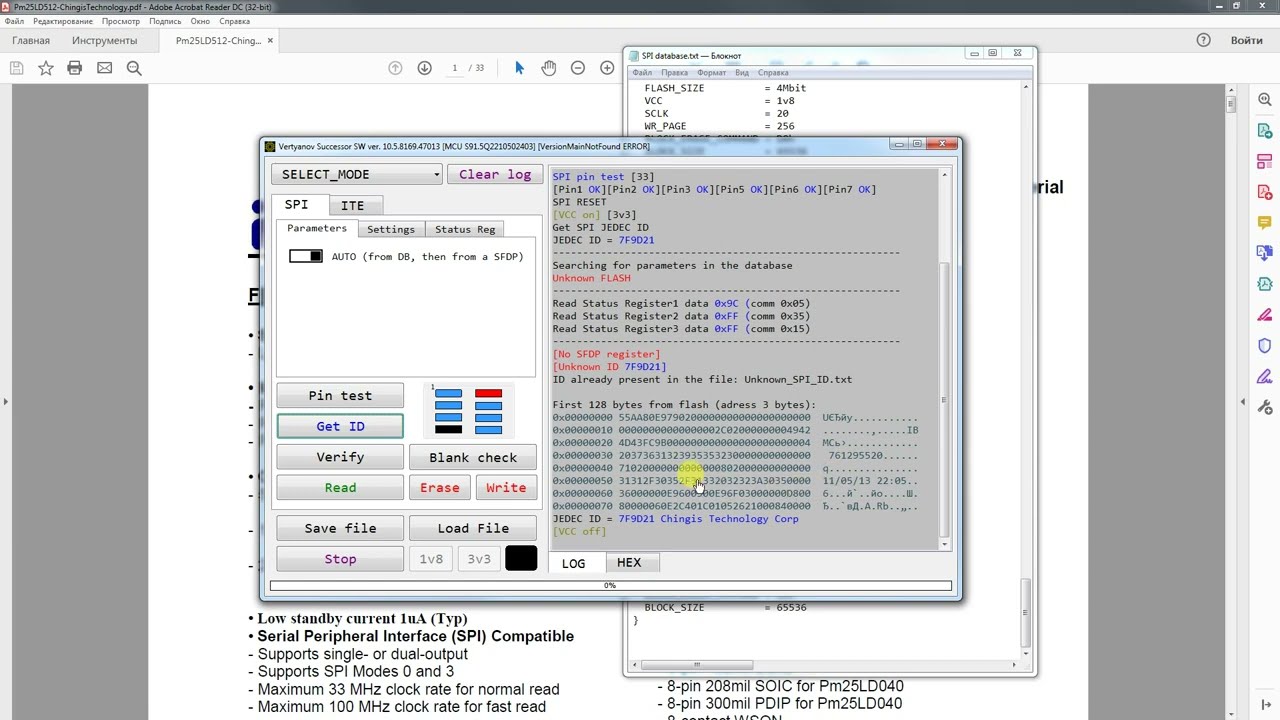Image resolution: width=1280 pixels, height=720 pixels.
Task: Click the Войти sign-in button
Action: click(x=1246, y=40)
